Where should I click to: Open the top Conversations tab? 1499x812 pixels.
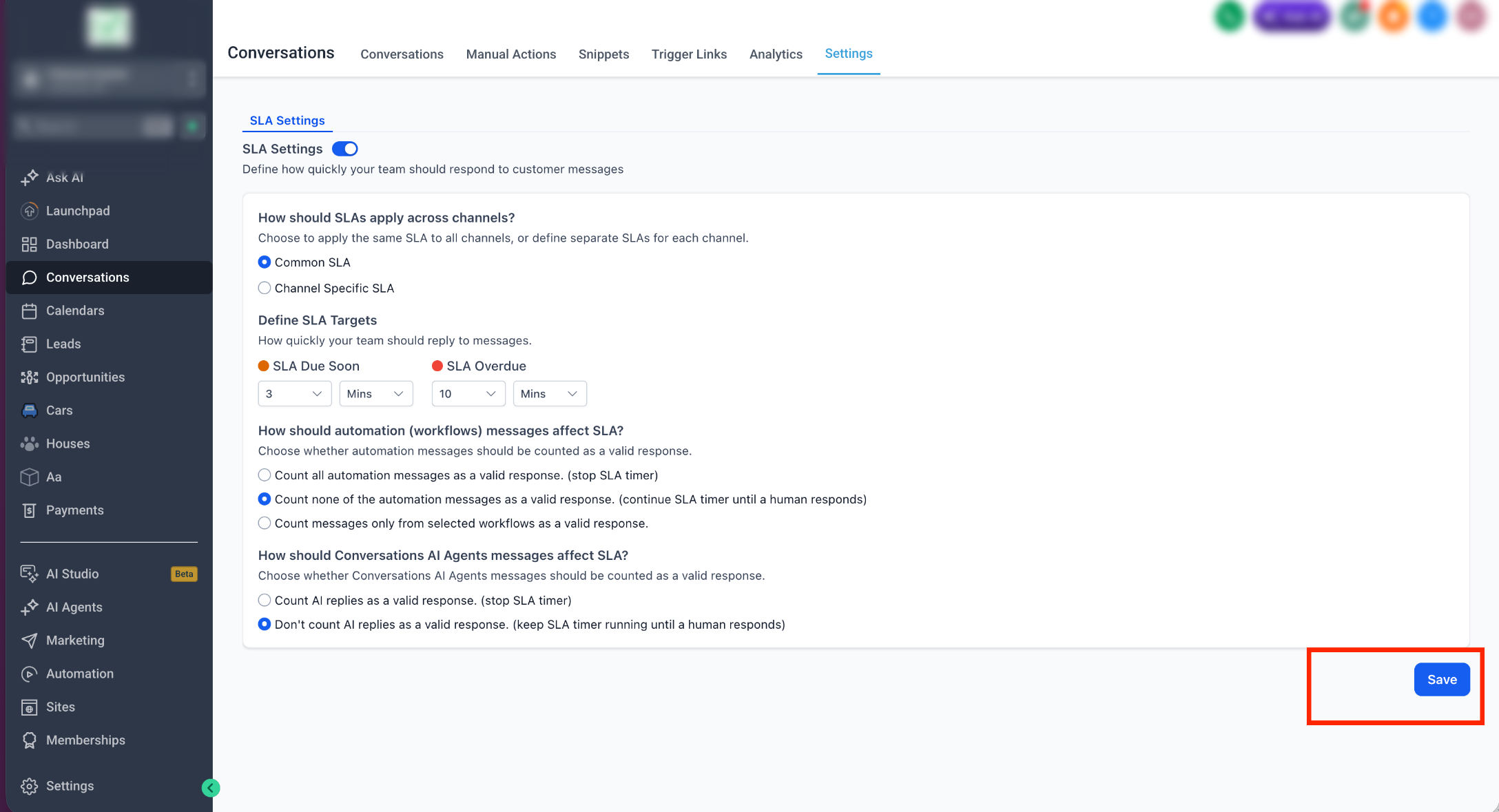pos(402,54)
